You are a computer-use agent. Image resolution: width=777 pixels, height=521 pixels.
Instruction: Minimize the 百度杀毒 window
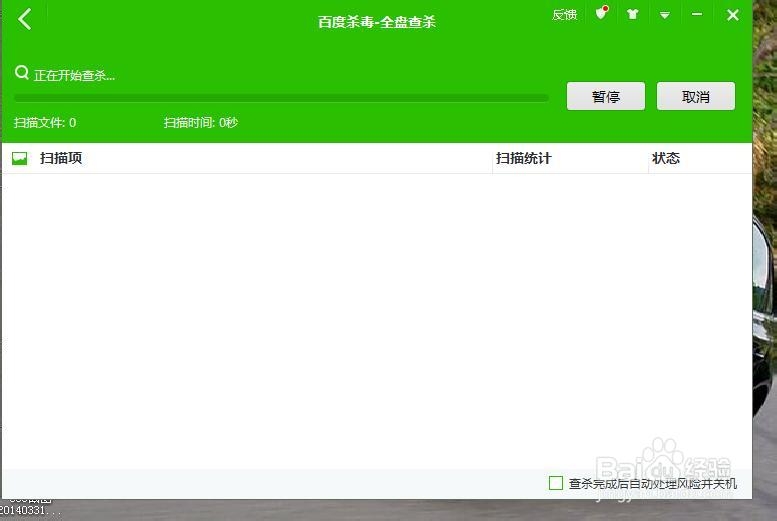coord(697,14)
